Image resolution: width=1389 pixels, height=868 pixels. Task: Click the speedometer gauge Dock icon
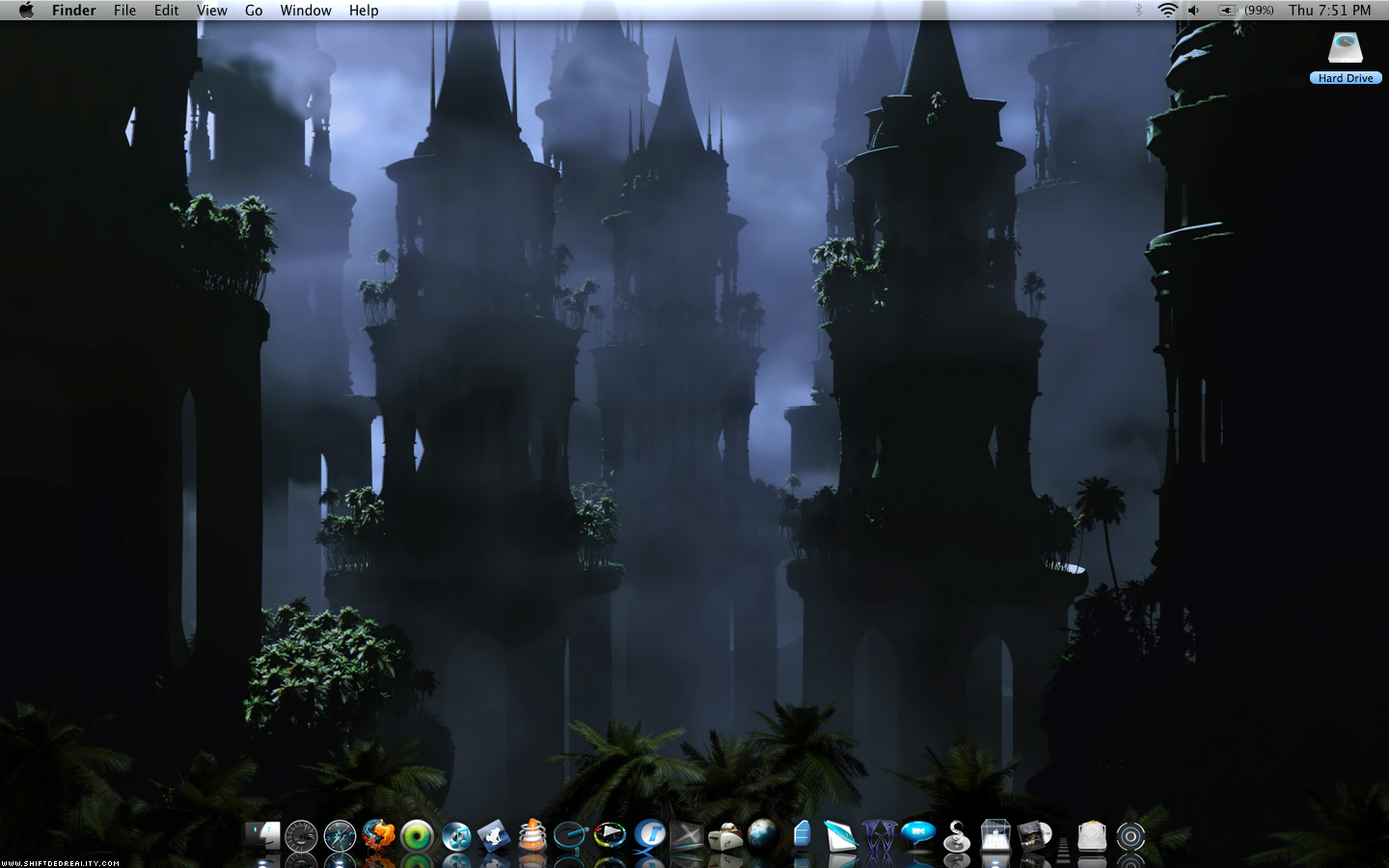coord(301,835)
